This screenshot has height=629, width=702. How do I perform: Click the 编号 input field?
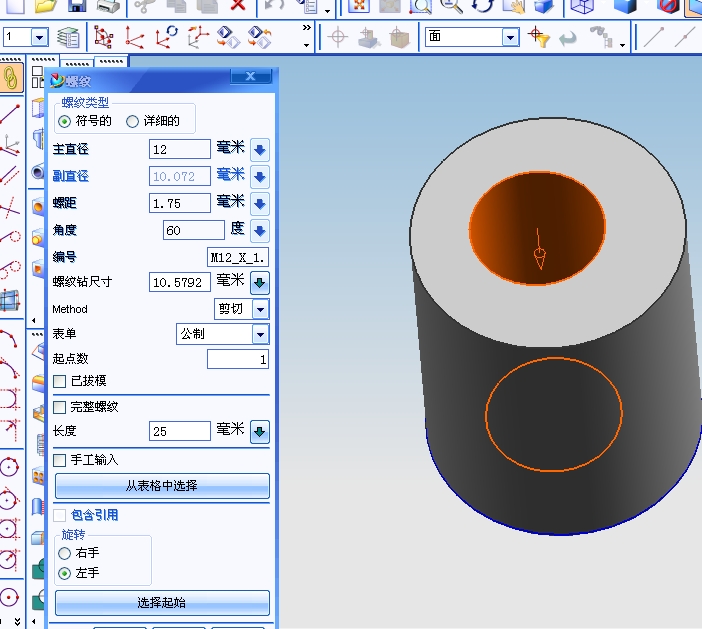[x=238, y=257]
